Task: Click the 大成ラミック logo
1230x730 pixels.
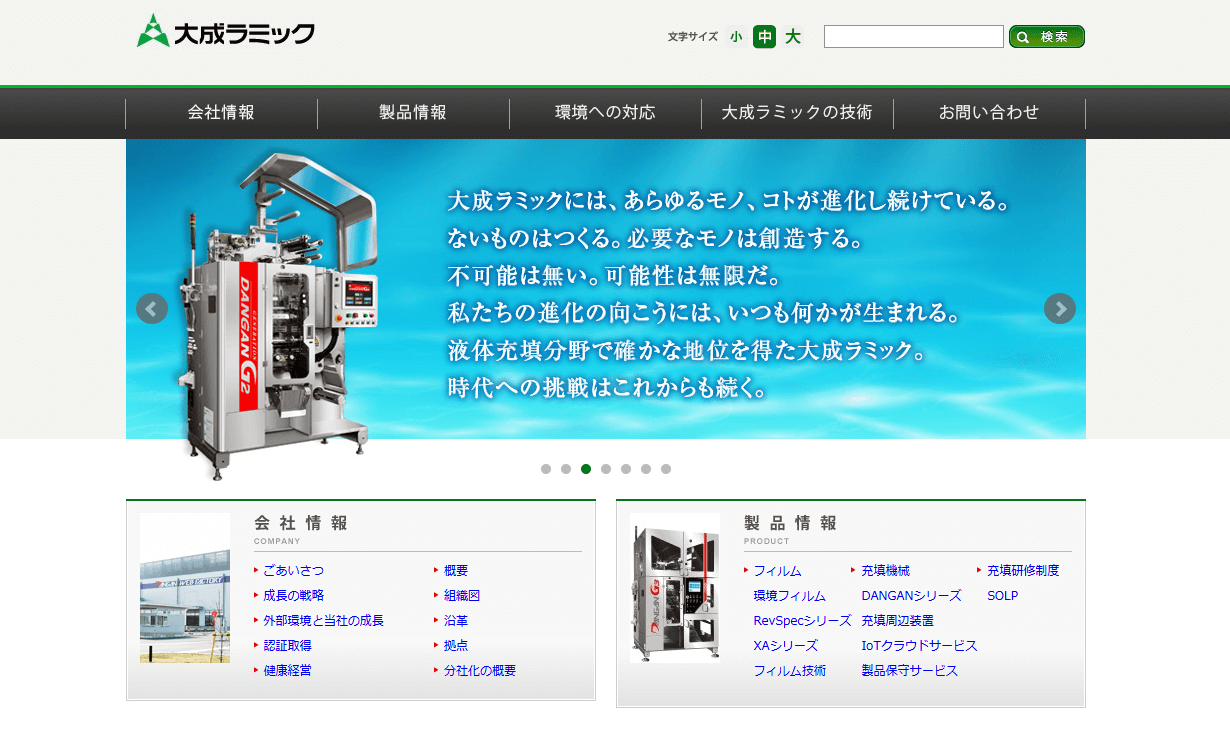Action: 226,31
